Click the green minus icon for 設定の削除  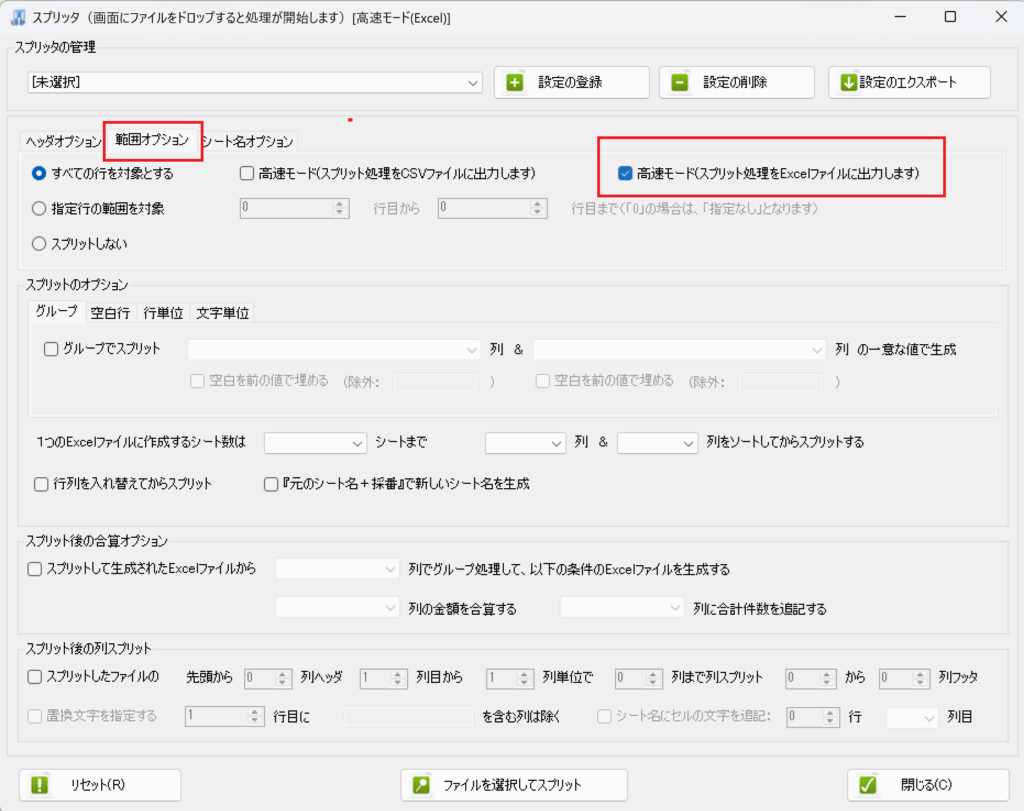(680, 82)
